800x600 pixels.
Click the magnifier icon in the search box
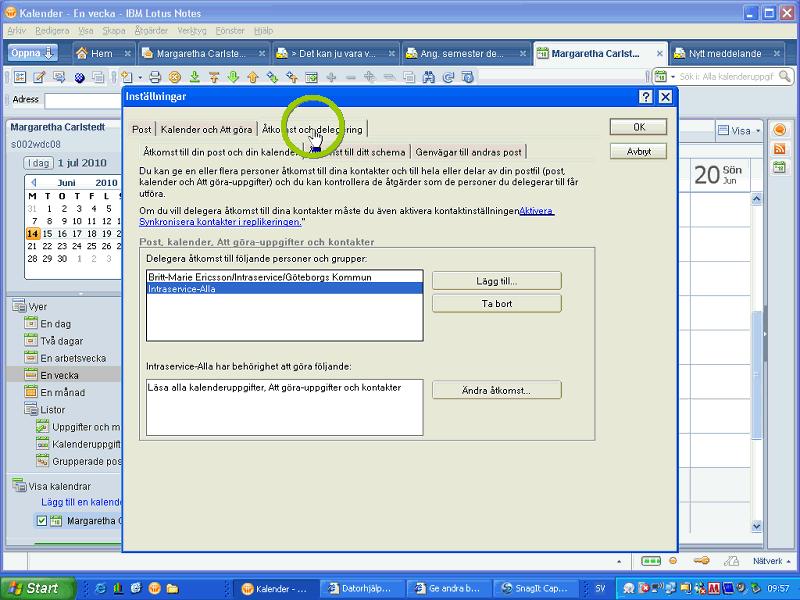785,77
